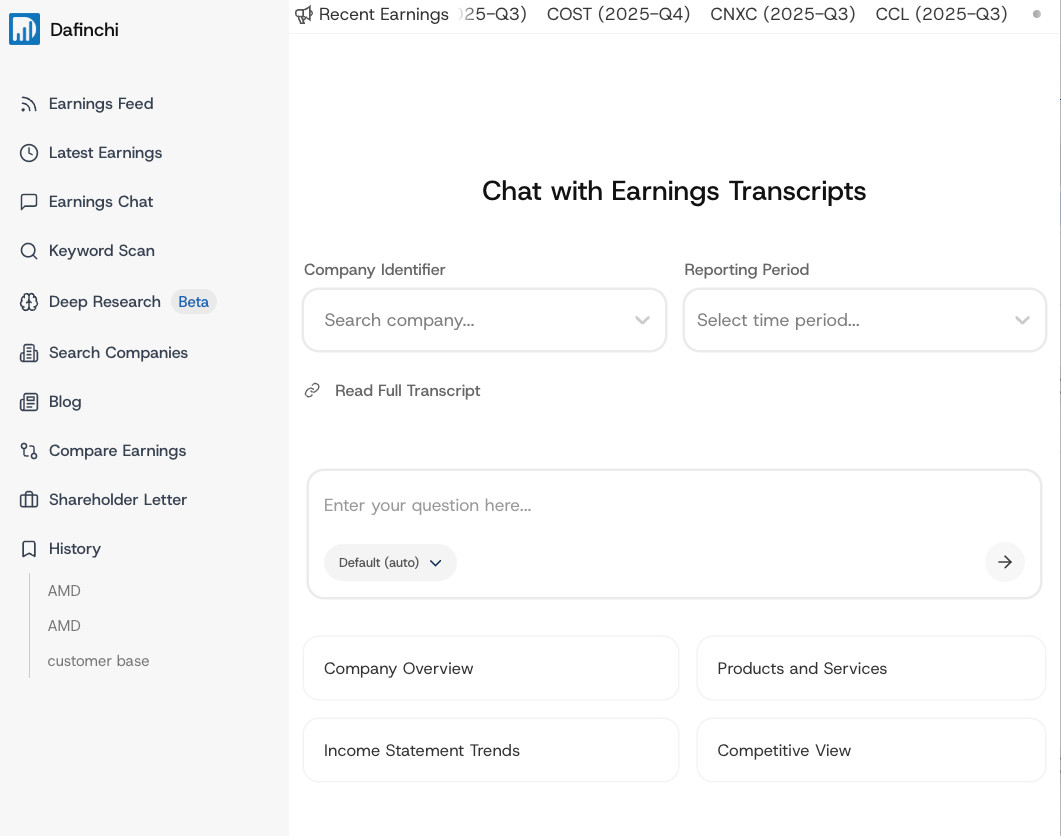1061x836 pixels.
Task: Open Earnings Feed via RSS icon
Action: coord(29,104)
